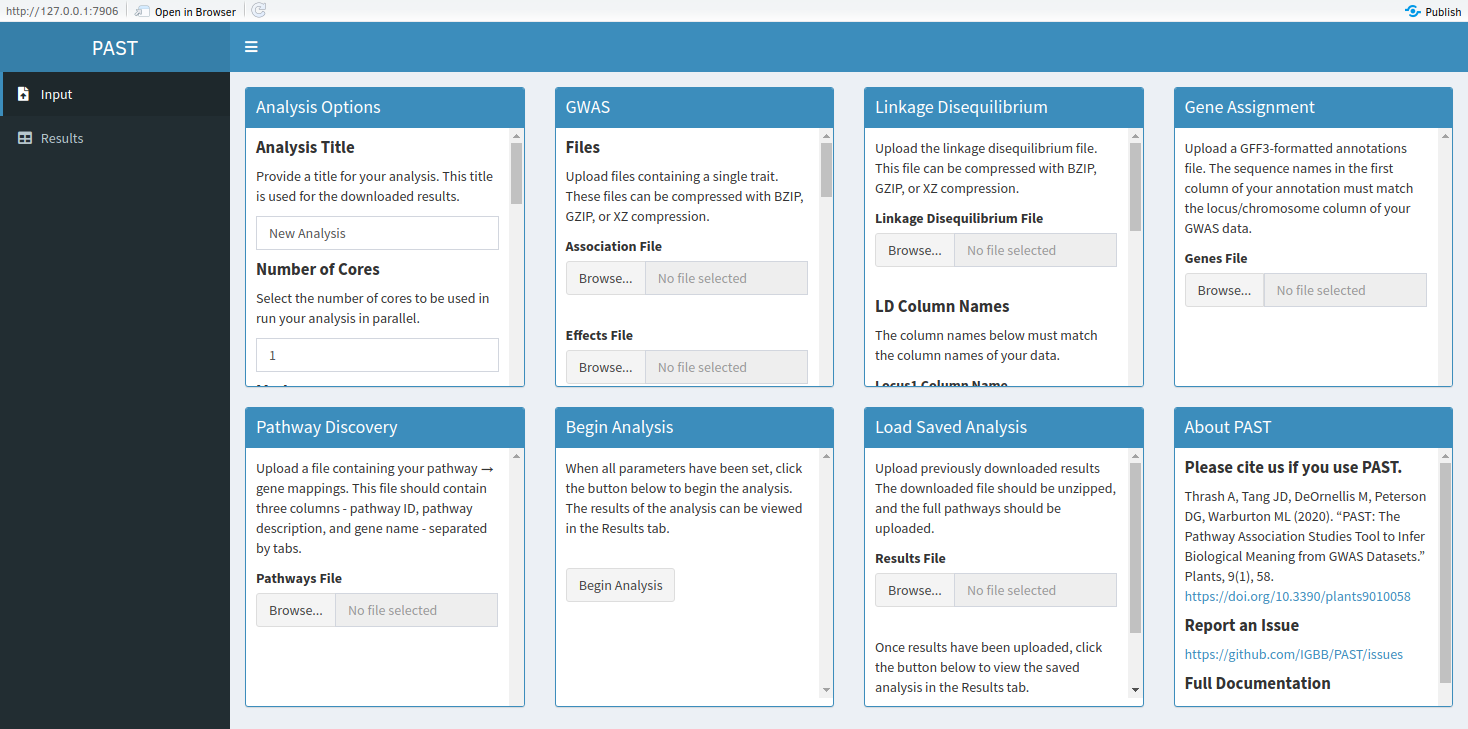Click the Publish icon
This screenshot has width=1468, height=729.
[1413, 11]
